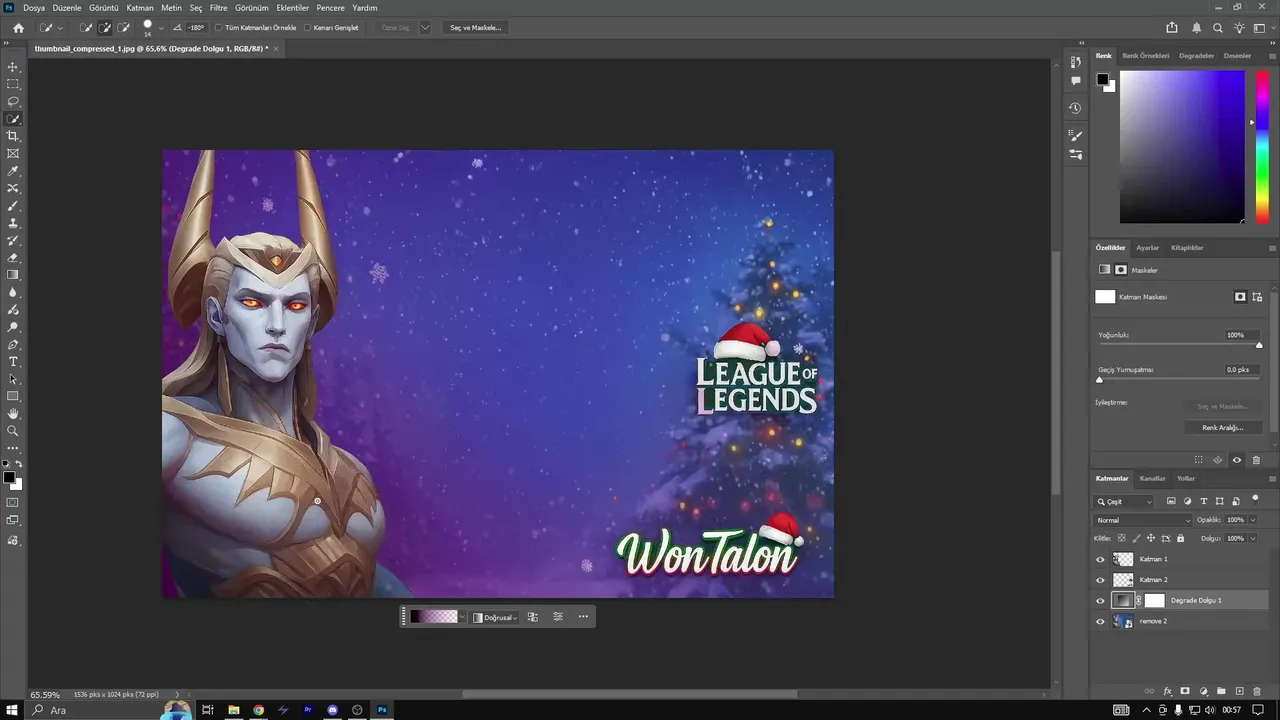Click the Yoğunluk slider handle
The height and width of the screenshot is (720, 1280).
[x=1259, y=345]
